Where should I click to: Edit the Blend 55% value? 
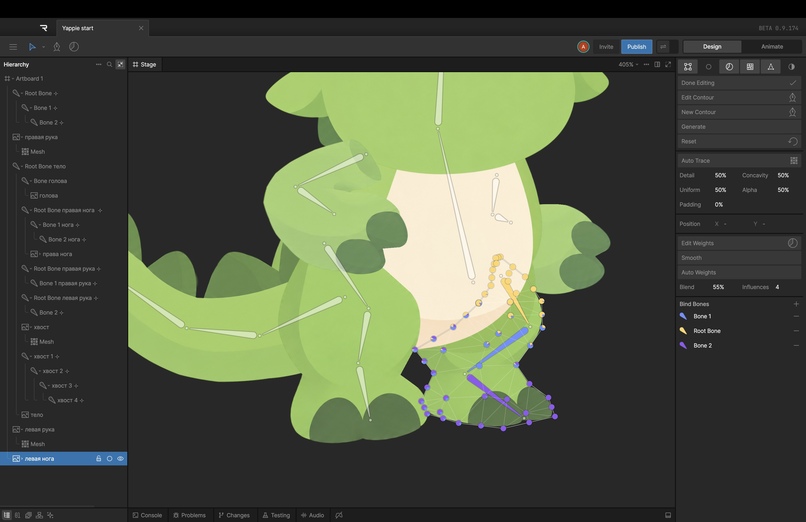coord(718,287)
